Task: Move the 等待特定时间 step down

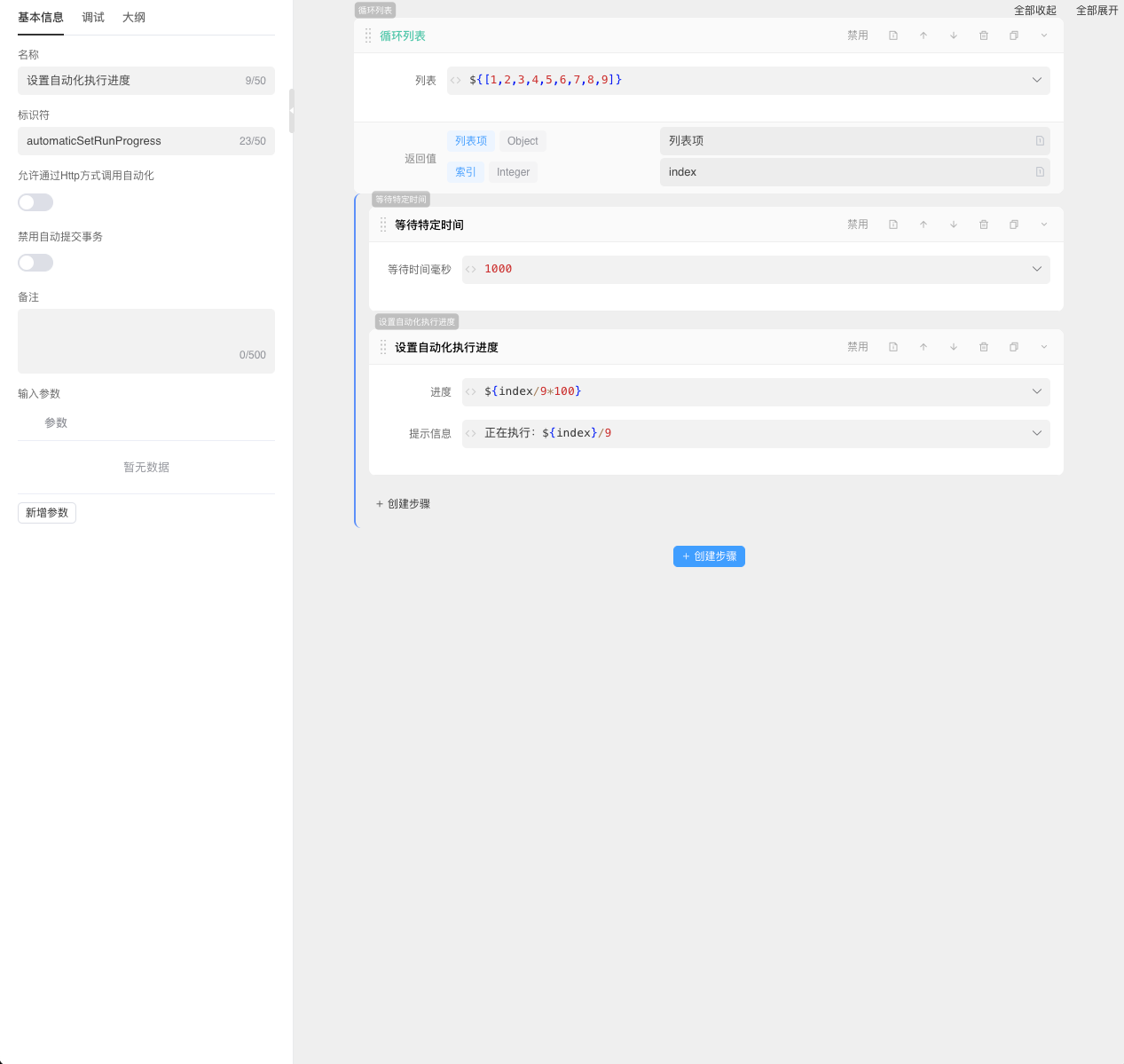Action: [953, 225]
